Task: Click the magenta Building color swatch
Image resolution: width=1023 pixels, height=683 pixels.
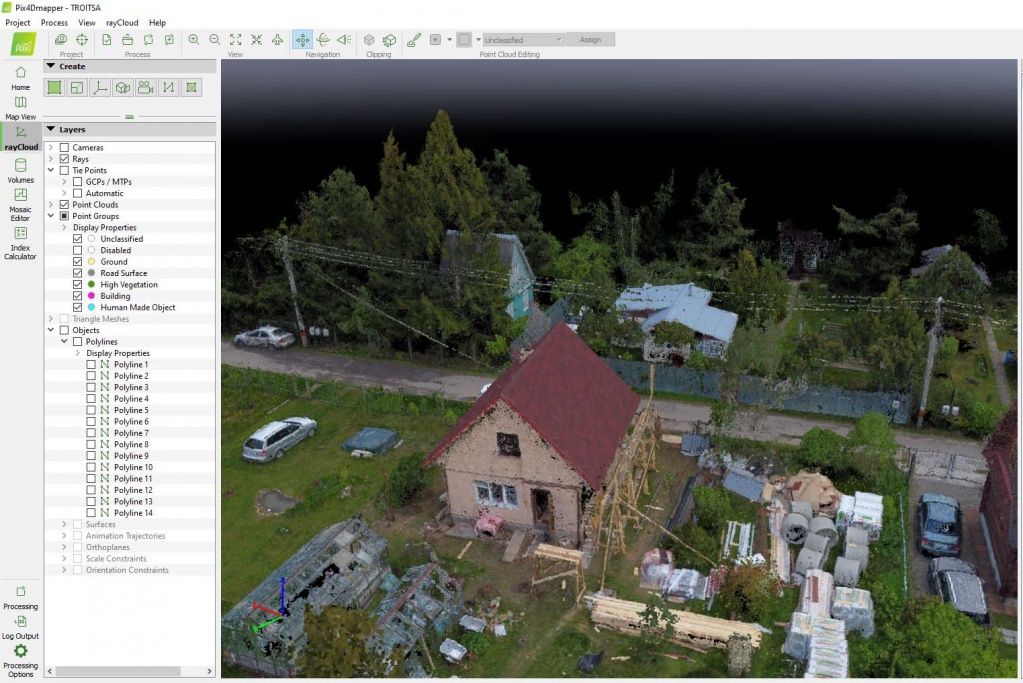Action: click(91, 296)
